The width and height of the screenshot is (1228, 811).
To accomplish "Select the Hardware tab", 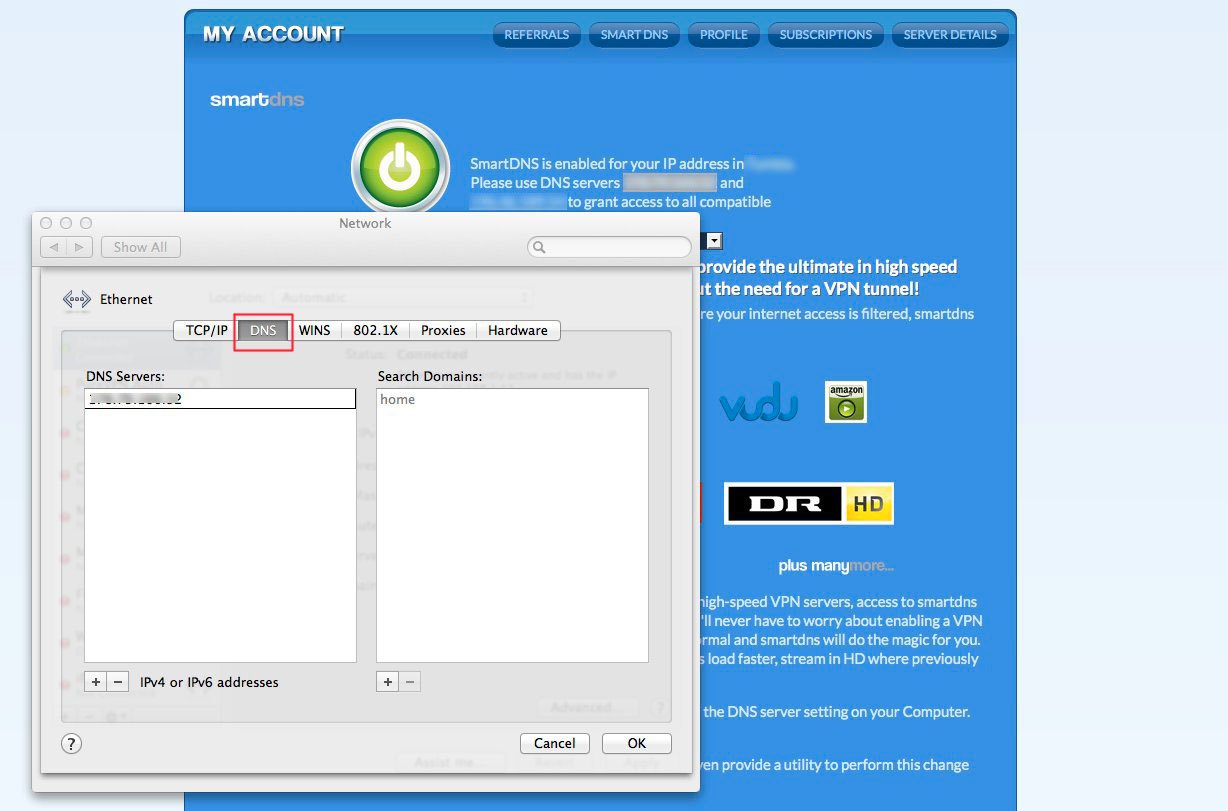I will pyautogui.click(x=518, y=330).
